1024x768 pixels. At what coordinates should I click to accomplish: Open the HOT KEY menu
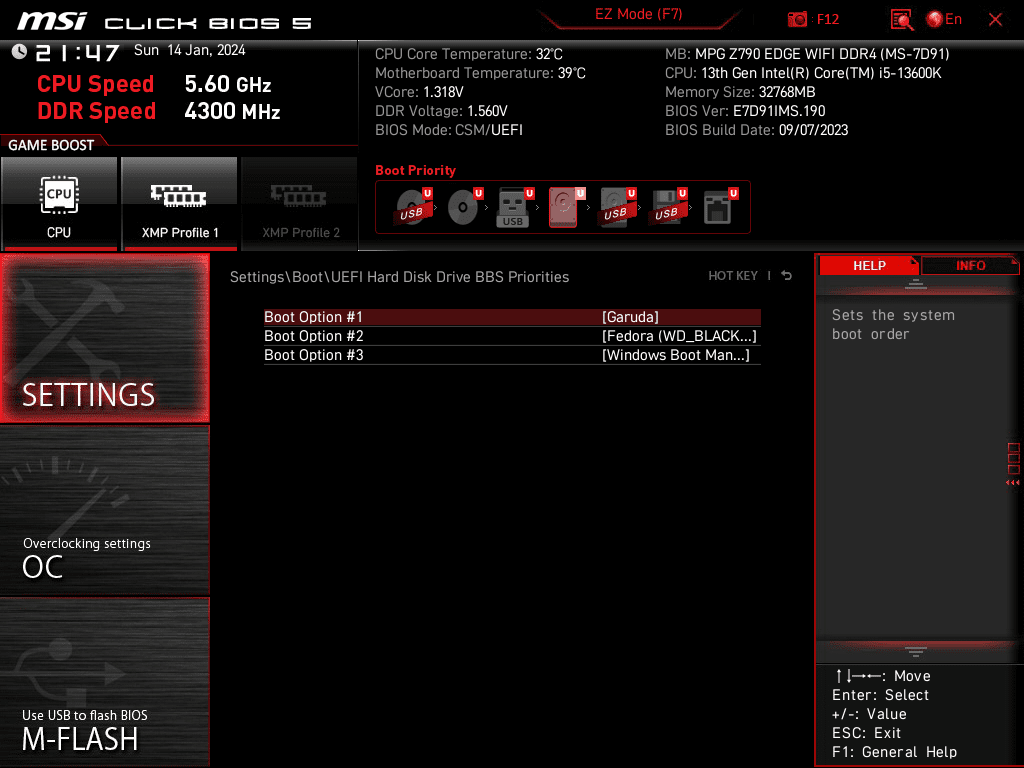click(733, 276)
